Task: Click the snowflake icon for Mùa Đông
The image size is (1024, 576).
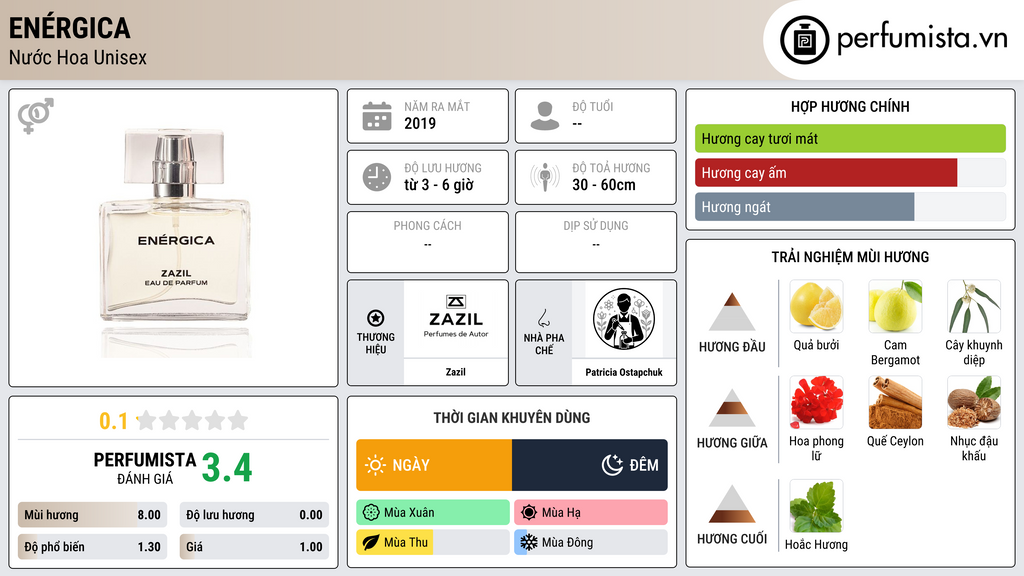Action: click(529, 542)
